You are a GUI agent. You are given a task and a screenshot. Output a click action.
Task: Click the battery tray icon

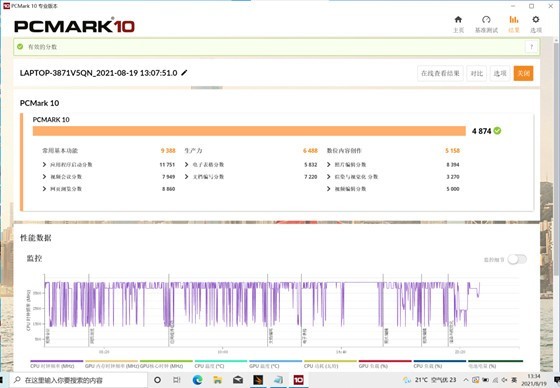tap(486, 380)
